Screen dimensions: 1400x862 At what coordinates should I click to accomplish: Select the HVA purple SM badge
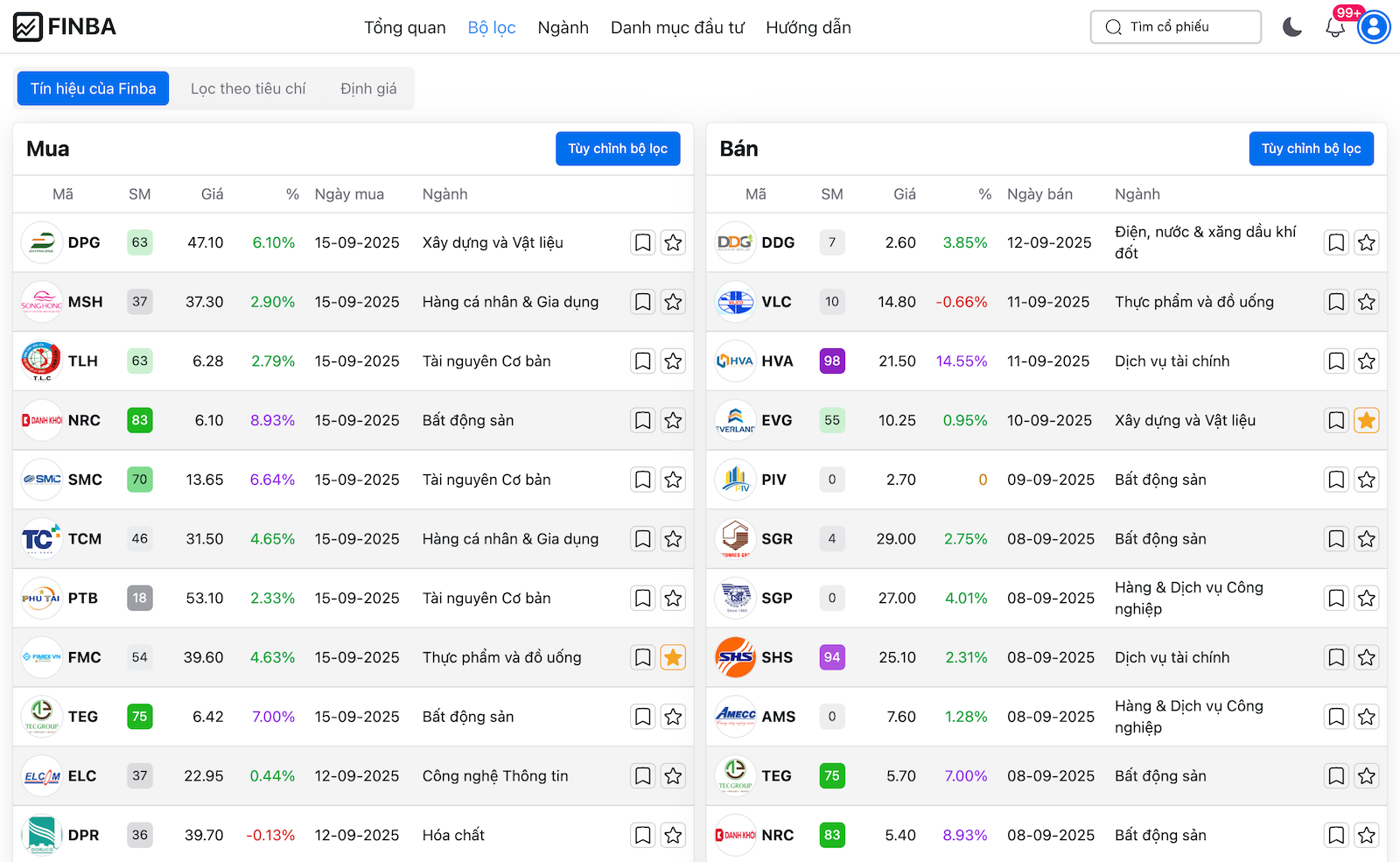point(832,361)
